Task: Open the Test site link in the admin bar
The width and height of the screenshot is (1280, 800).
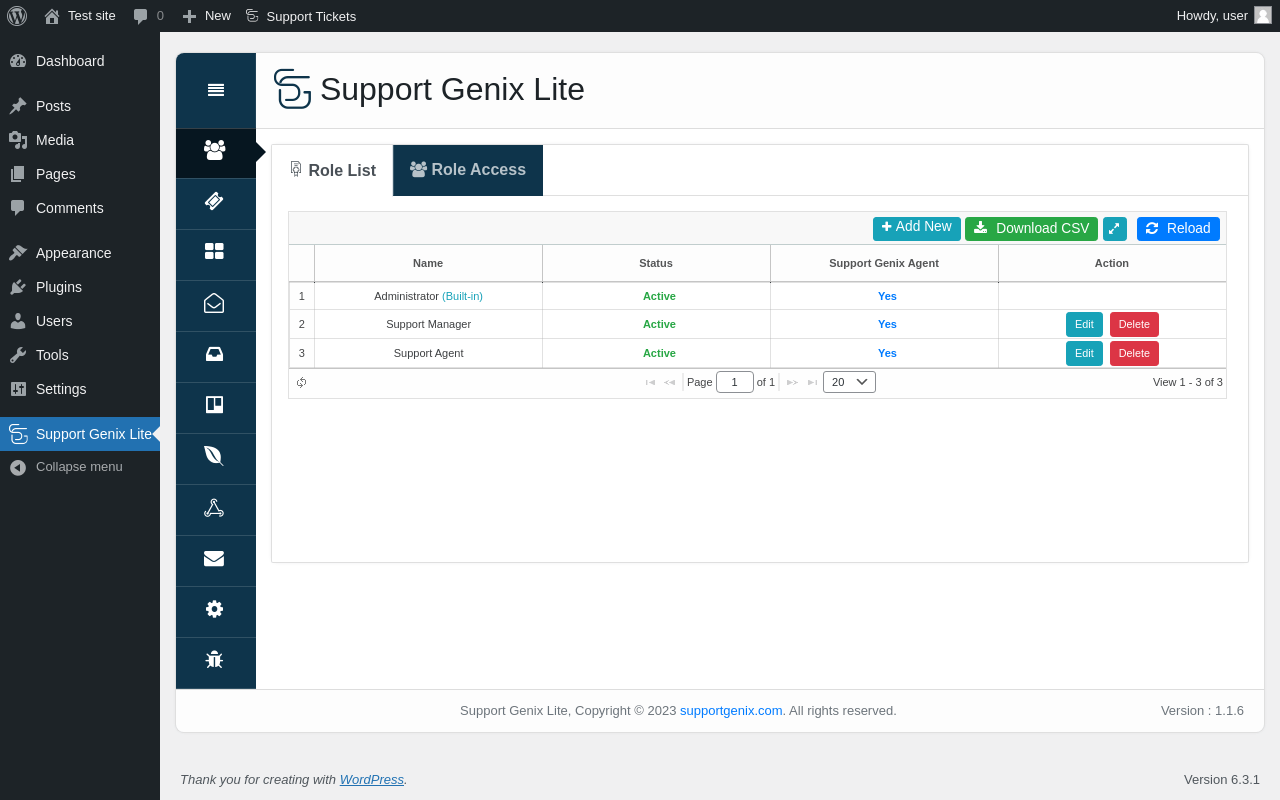Action: pyautogui.click(x=80, y=16)
